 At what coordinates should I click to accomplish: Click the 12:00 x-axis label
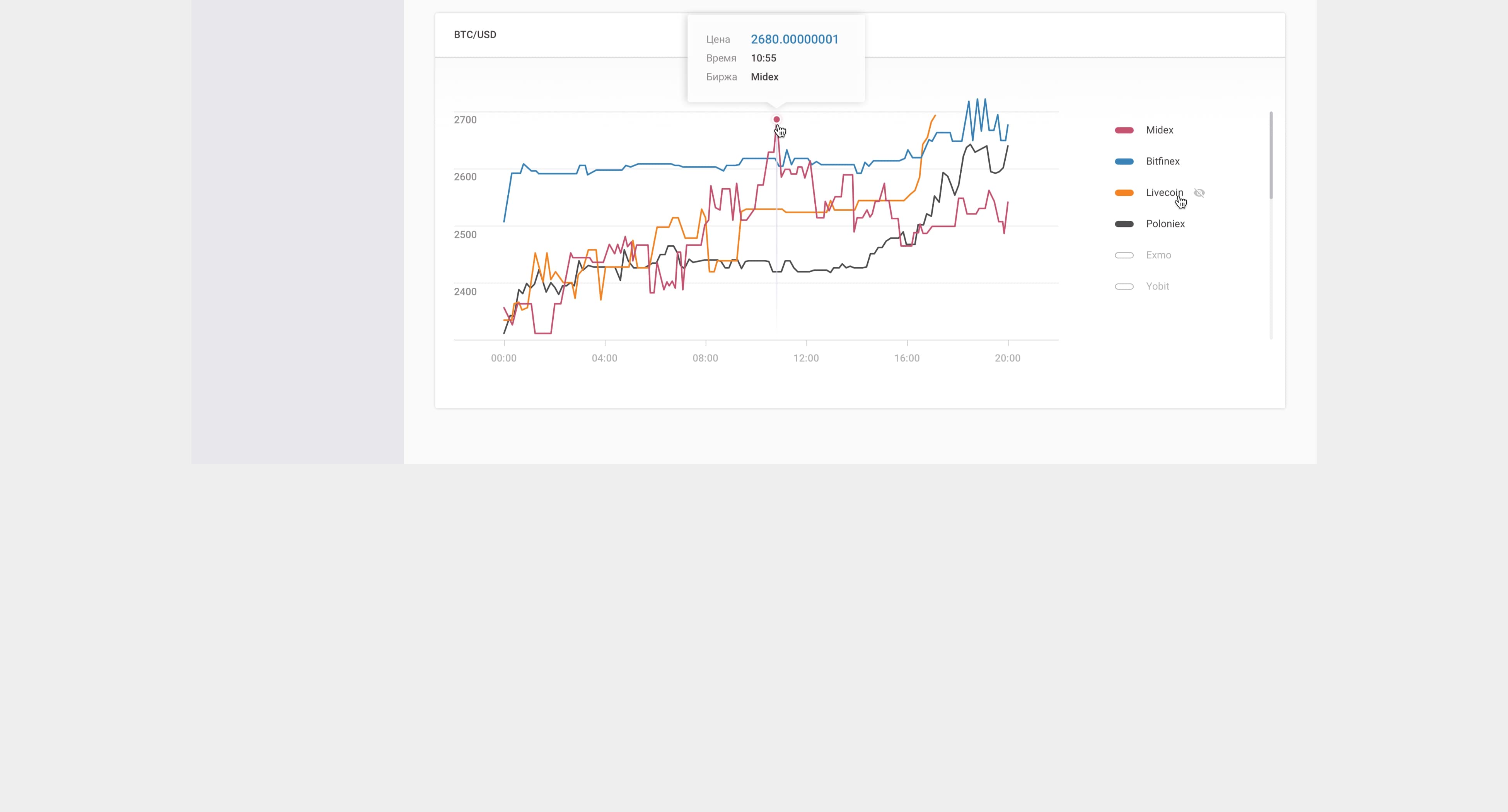(806, 358)
